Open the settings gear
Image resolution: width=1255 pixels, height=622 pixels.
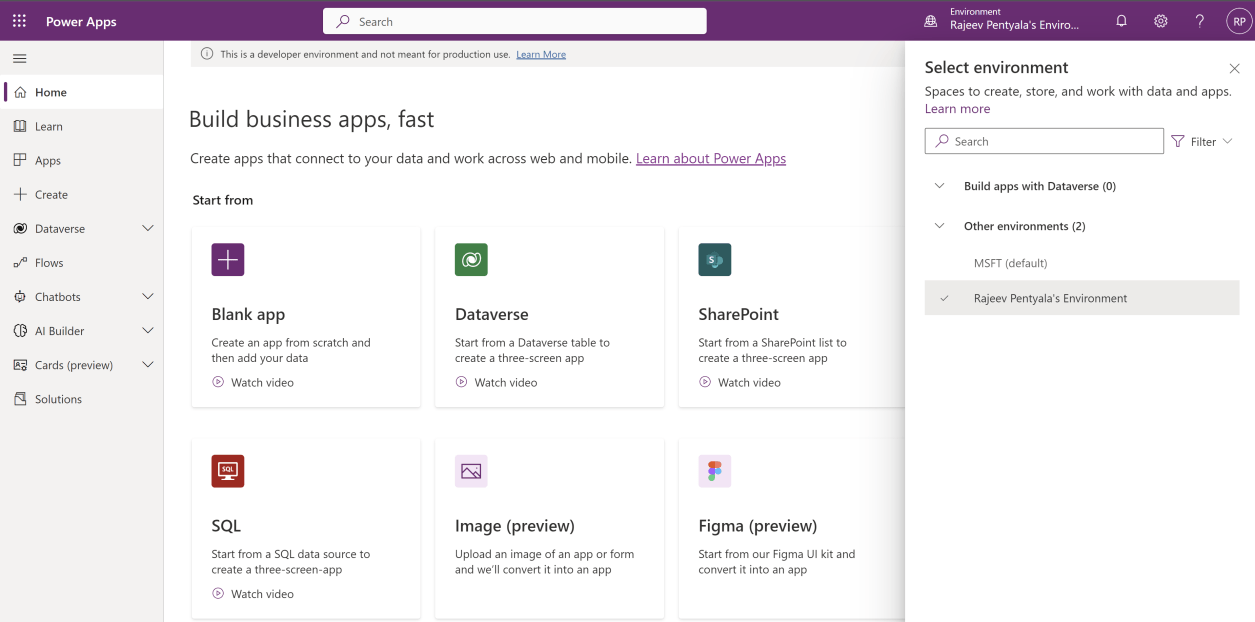coord(1160,20)
